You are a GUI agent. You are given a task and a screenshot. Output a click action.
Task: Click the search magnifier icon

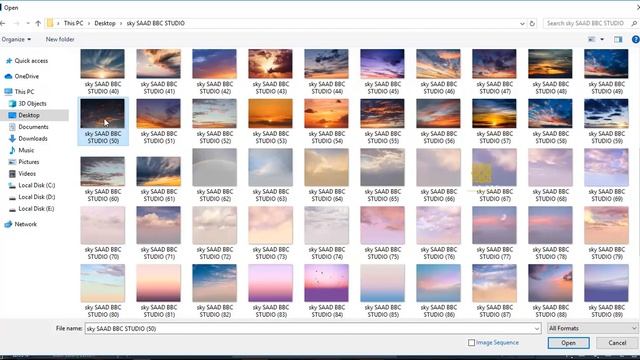tap(634, 24)
